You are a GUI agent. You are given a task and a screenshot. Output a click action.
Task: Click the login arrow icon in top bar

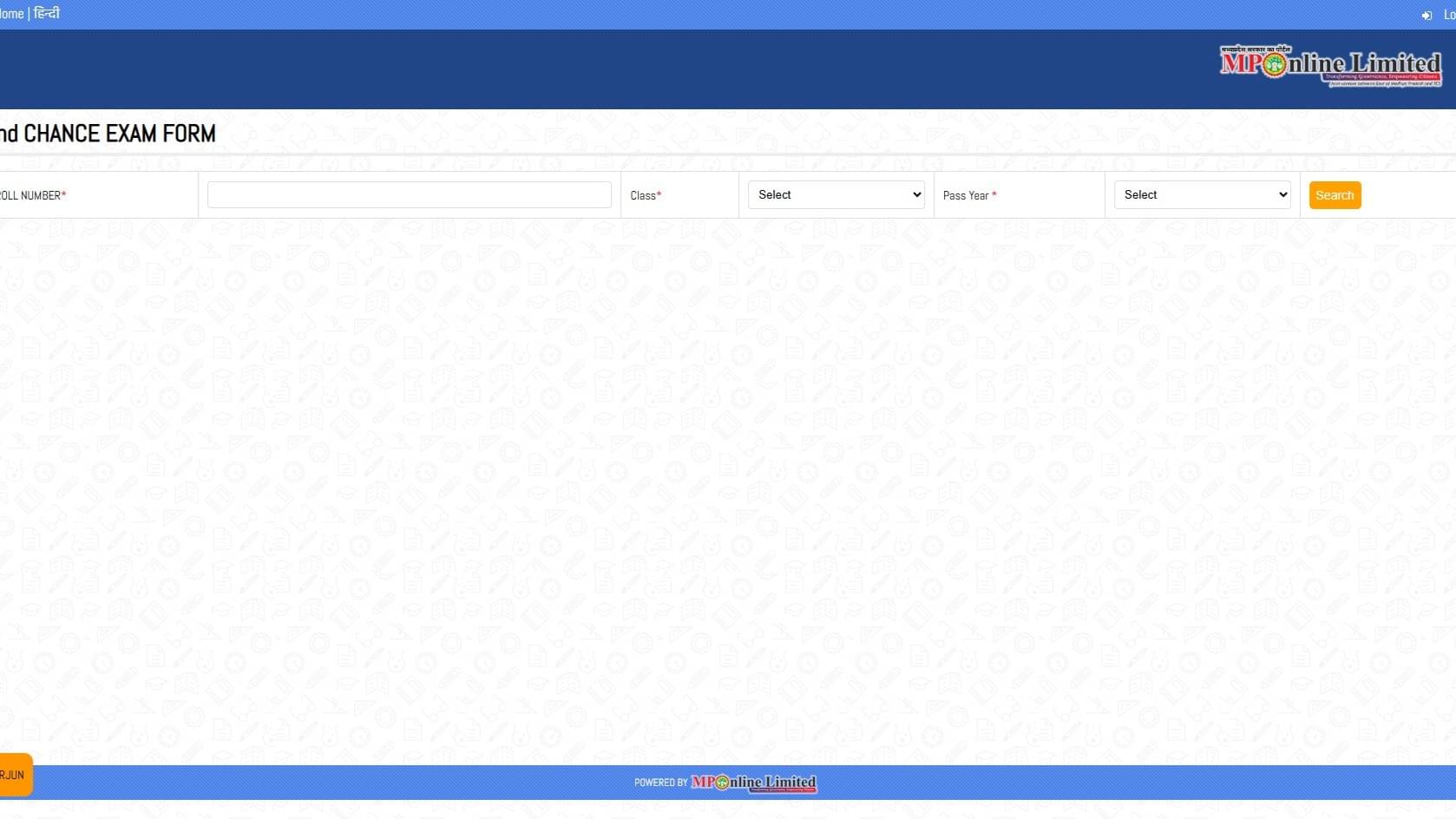click(x=1426, y=16)
